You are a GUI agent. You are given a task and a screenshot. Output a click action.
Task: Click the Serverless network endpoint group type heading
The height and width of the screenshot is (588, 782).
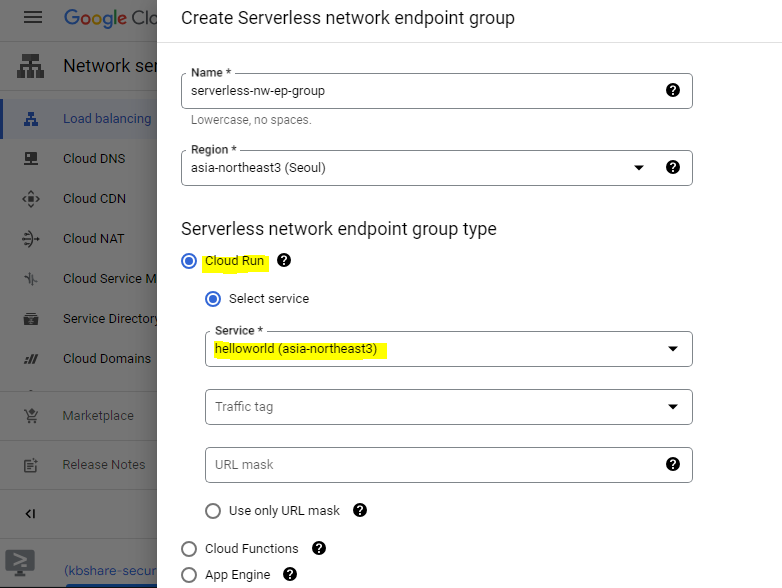(x=339, y=229)
